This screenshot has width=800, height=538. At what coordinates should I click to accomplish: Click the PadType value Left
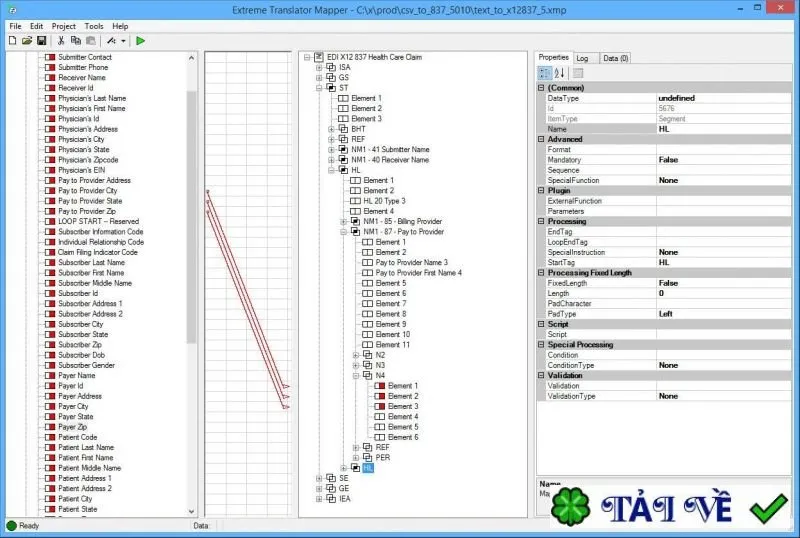[723, 314]
